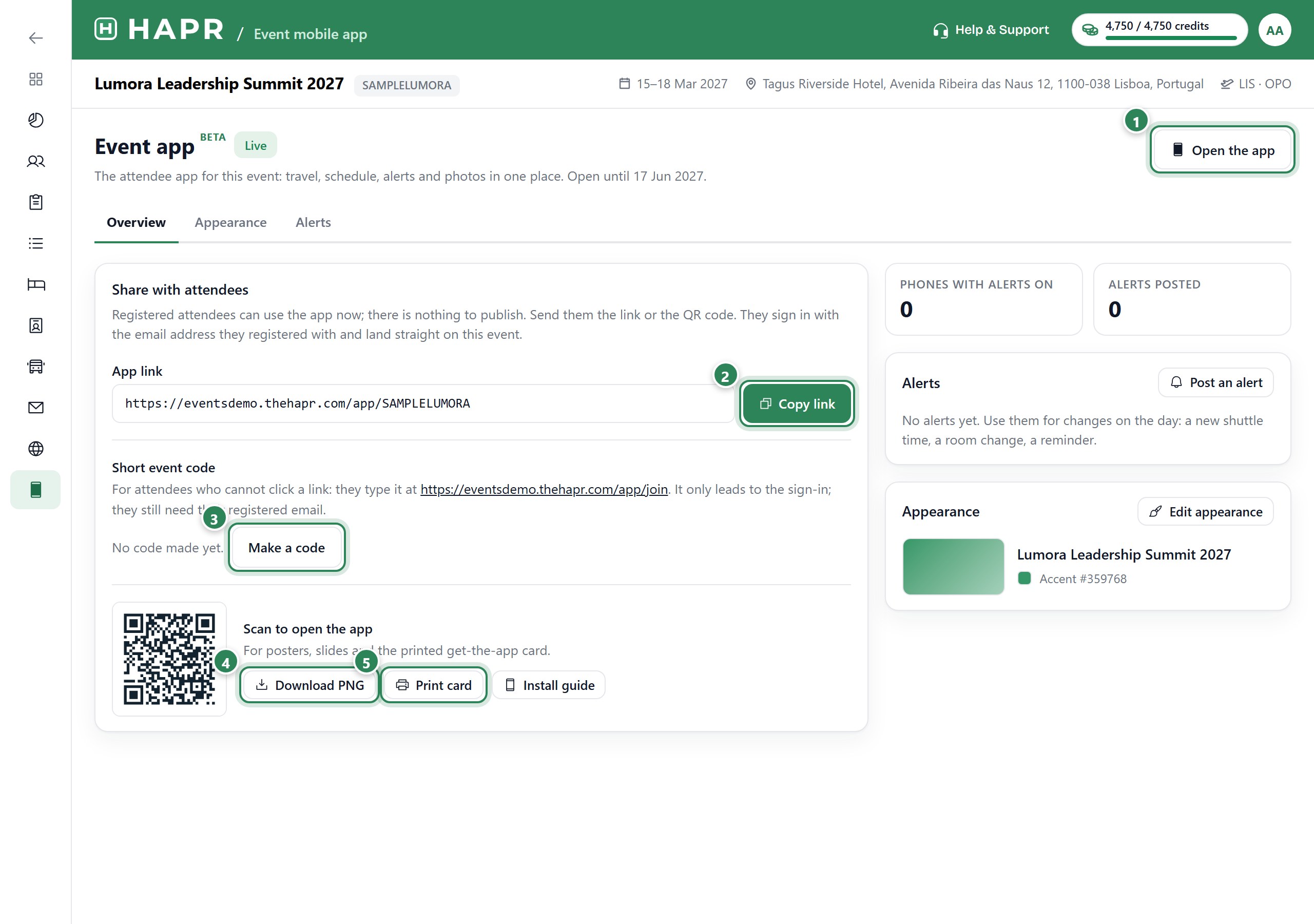Open the AA user avatar menu
Image resolution: width=1314 pixels, height=924 pixels.
(x=1274, y=30)
